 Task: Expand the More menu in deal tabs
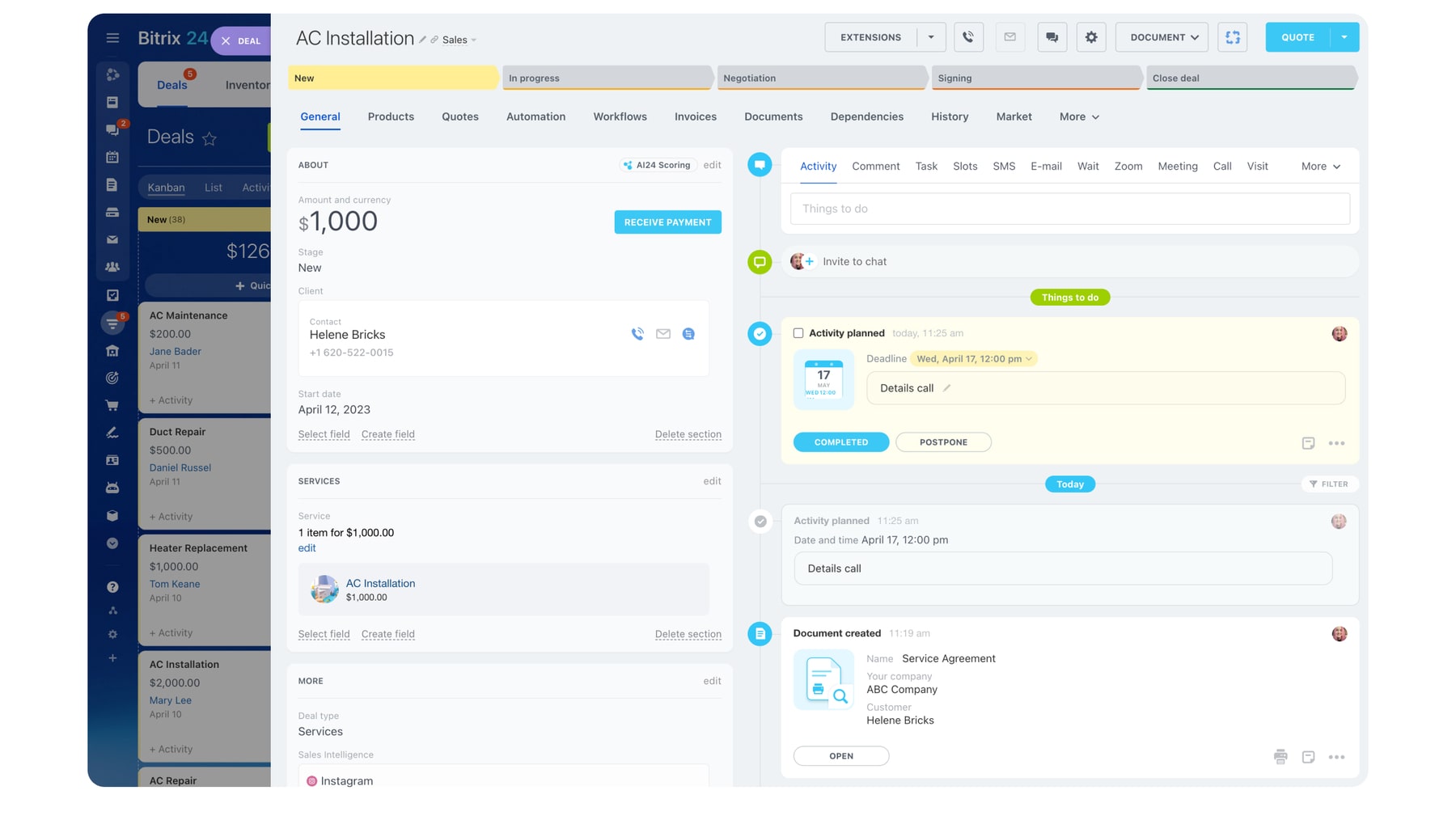tap(1079, 116)
